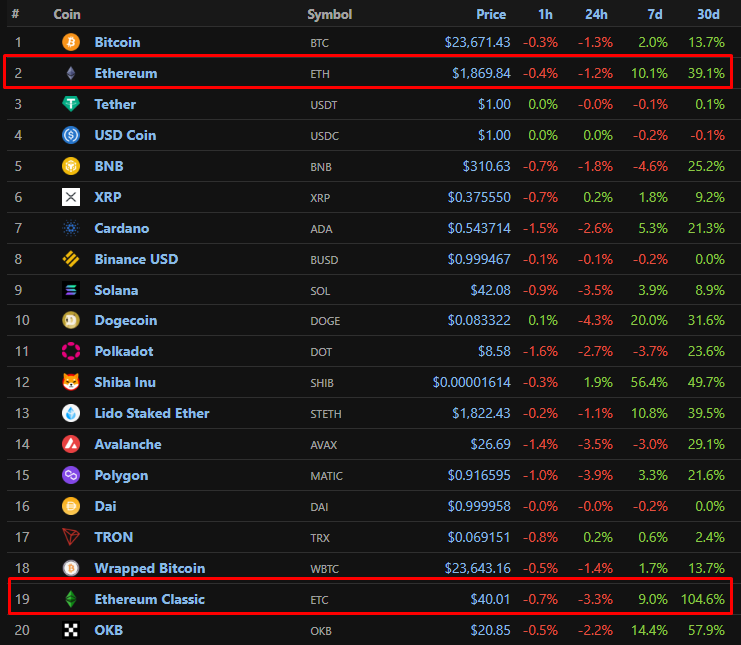Open the Polkadot coin name link
Viewport: 741px width, 645px height.
point(122,351)
